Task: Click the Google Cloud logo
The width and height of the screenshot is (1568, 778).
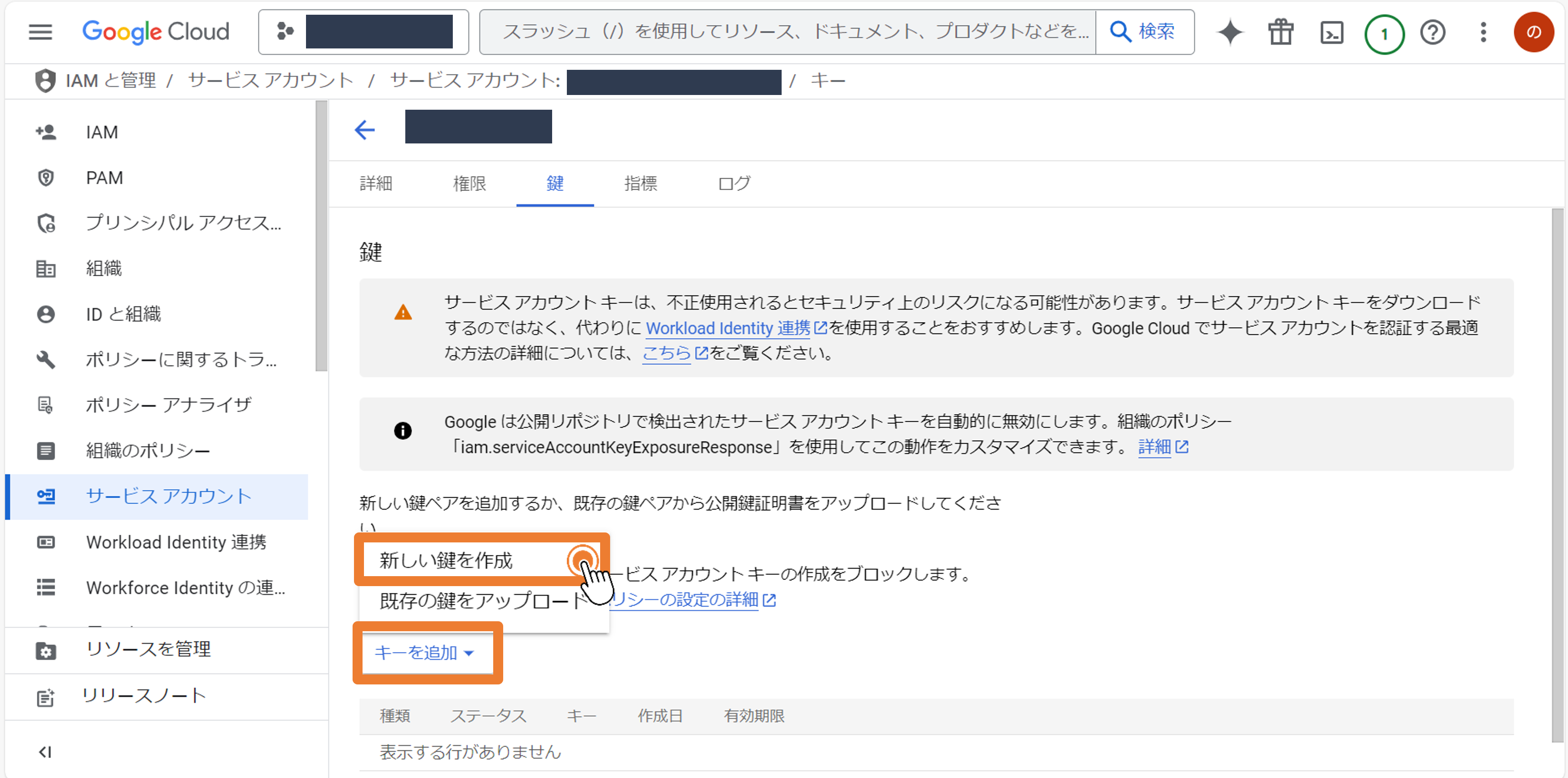Action: click(156, 32)
